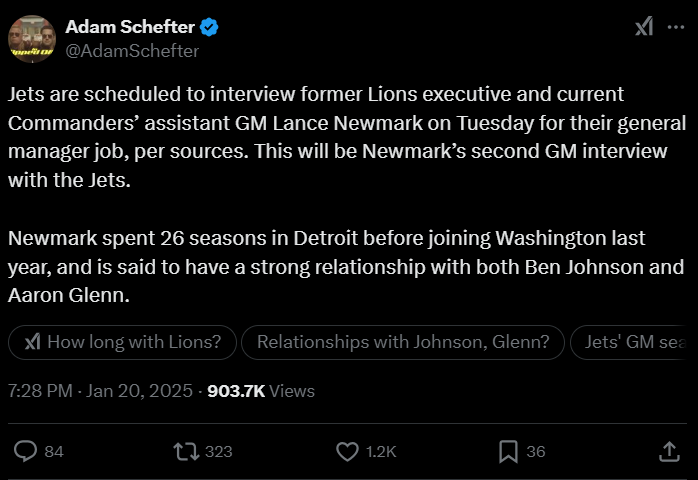Open Grok explanation icon at top right

pyautogui.click(x=644, y=27)
